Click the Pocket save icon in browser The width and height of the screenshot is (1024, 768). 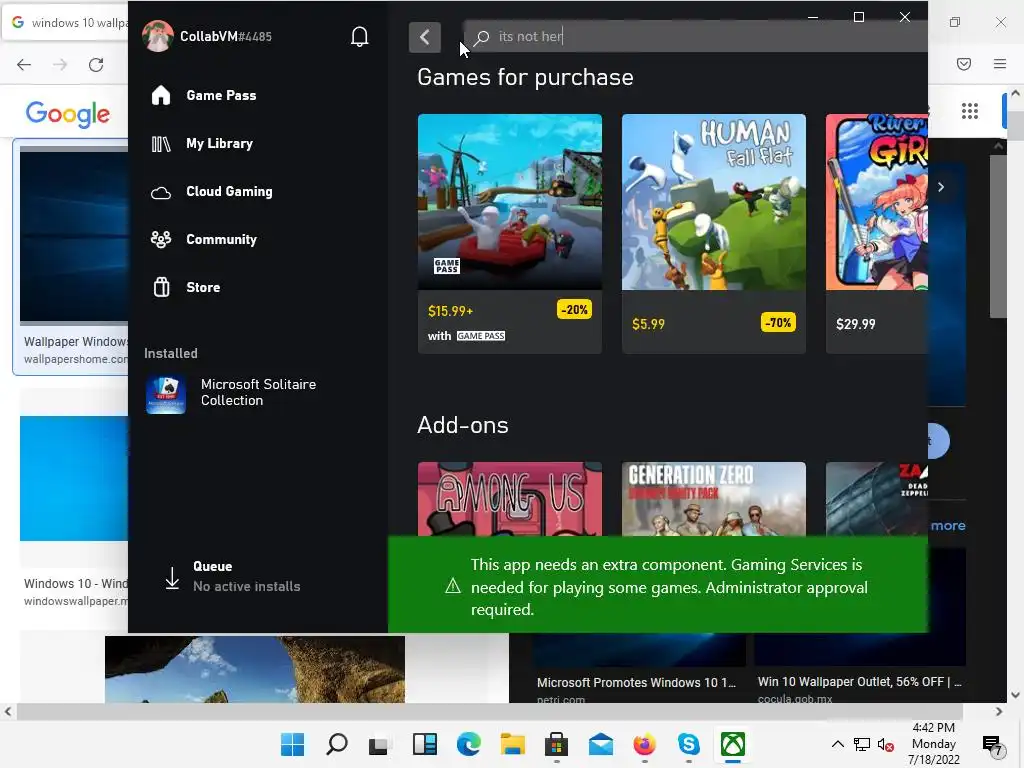pyautogui.click(x=964, y=64)
